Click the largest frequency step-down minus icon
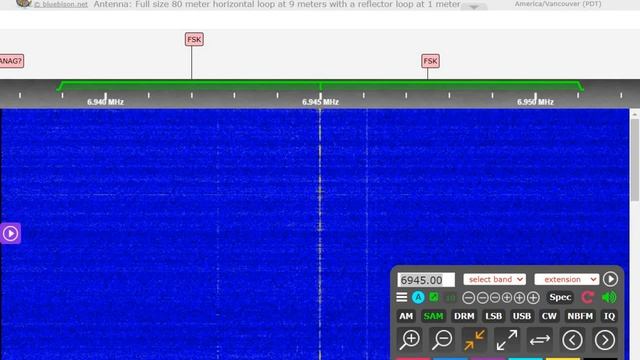 tap(469, 298)
